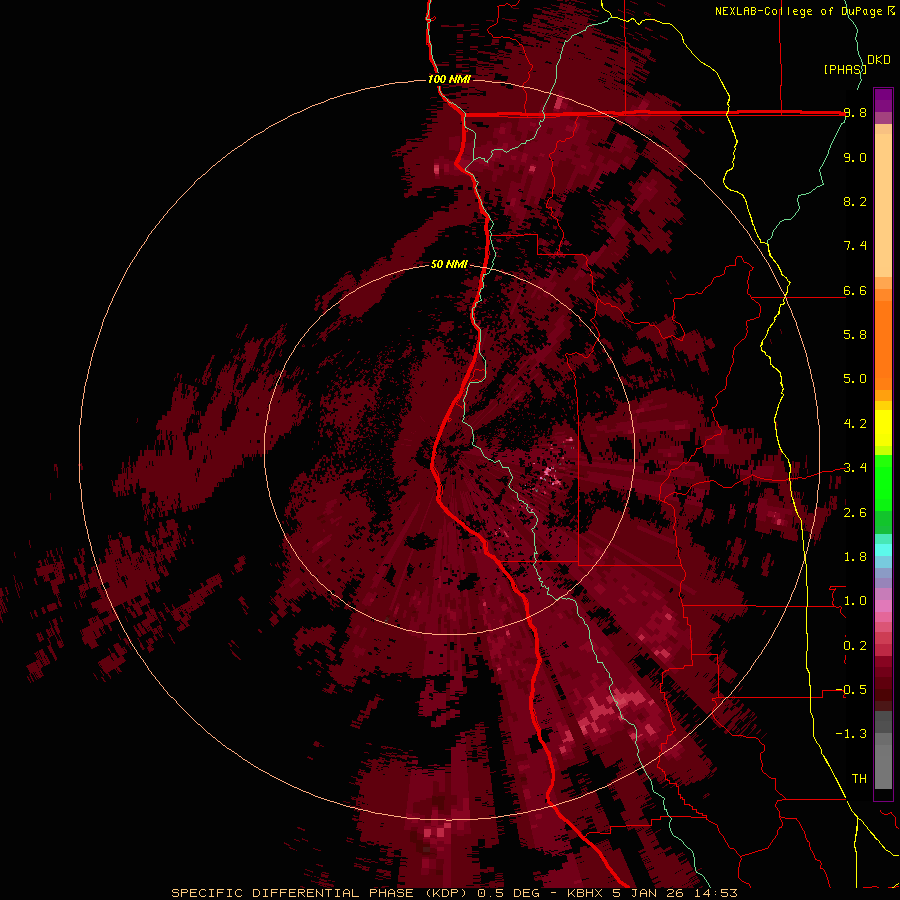
Task: Pick the purple segment atop the color scale
Action: click(883, 100)
